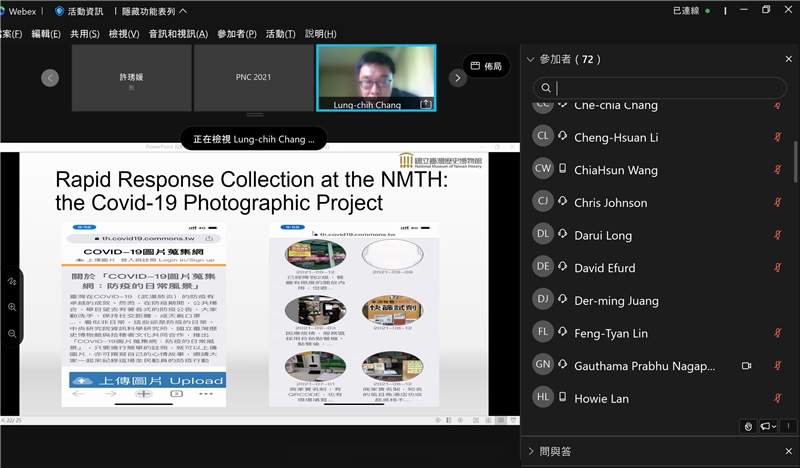Click the headset icon next to Chris Johnson
Image resolution: width=800 pixels, height=468 pixels.
coord(562,202)
